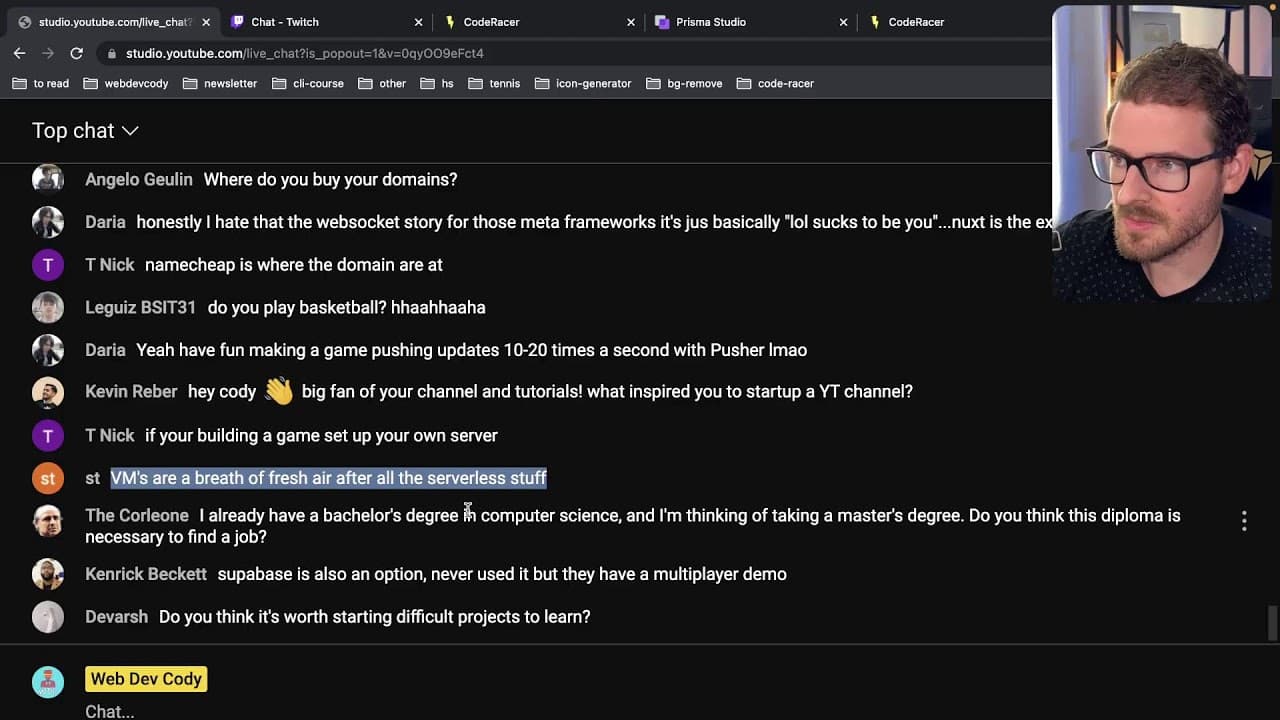
Task: Open the 'other' bookmarks folder
Action: pyautogui.click(x=382, y=83)
